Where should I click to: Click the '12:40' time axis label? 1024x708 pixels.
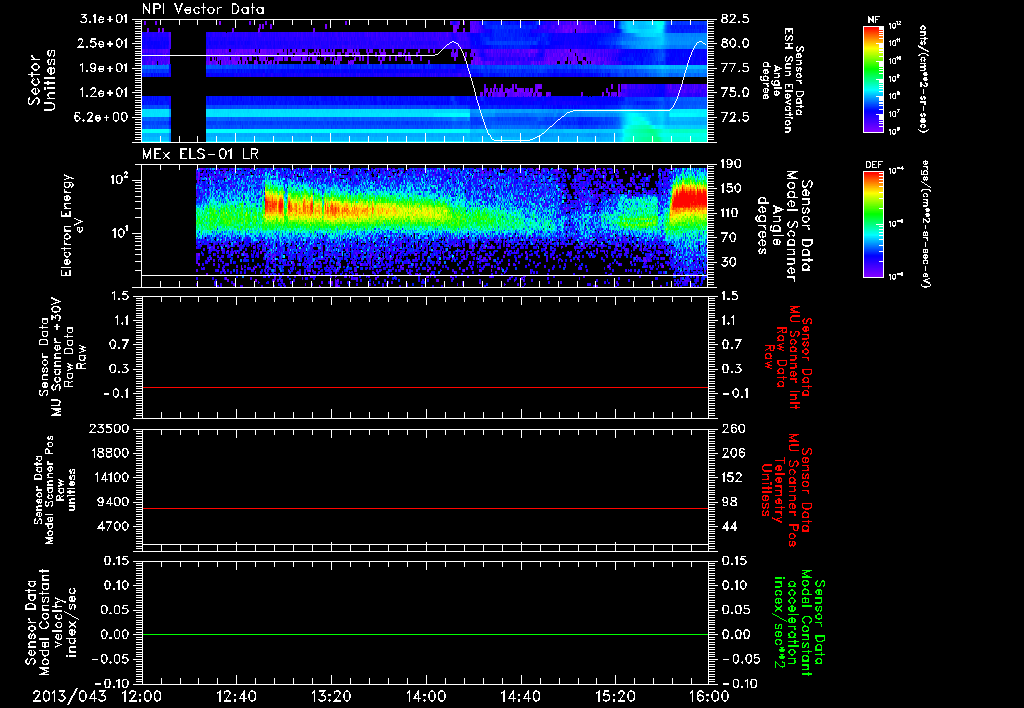(236, 696)
